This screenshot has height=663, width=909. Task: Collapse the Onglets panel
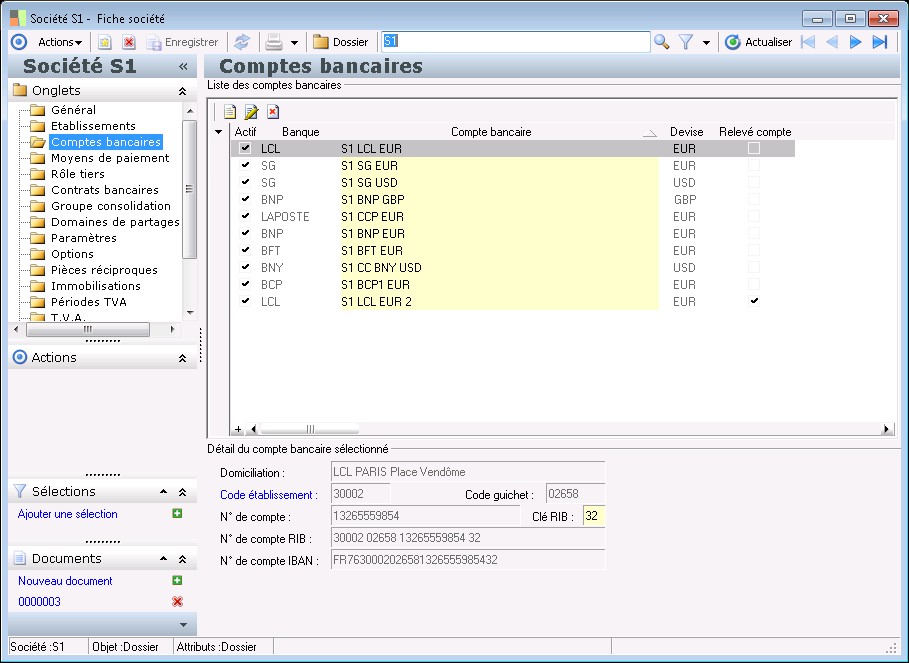[182, 91]
